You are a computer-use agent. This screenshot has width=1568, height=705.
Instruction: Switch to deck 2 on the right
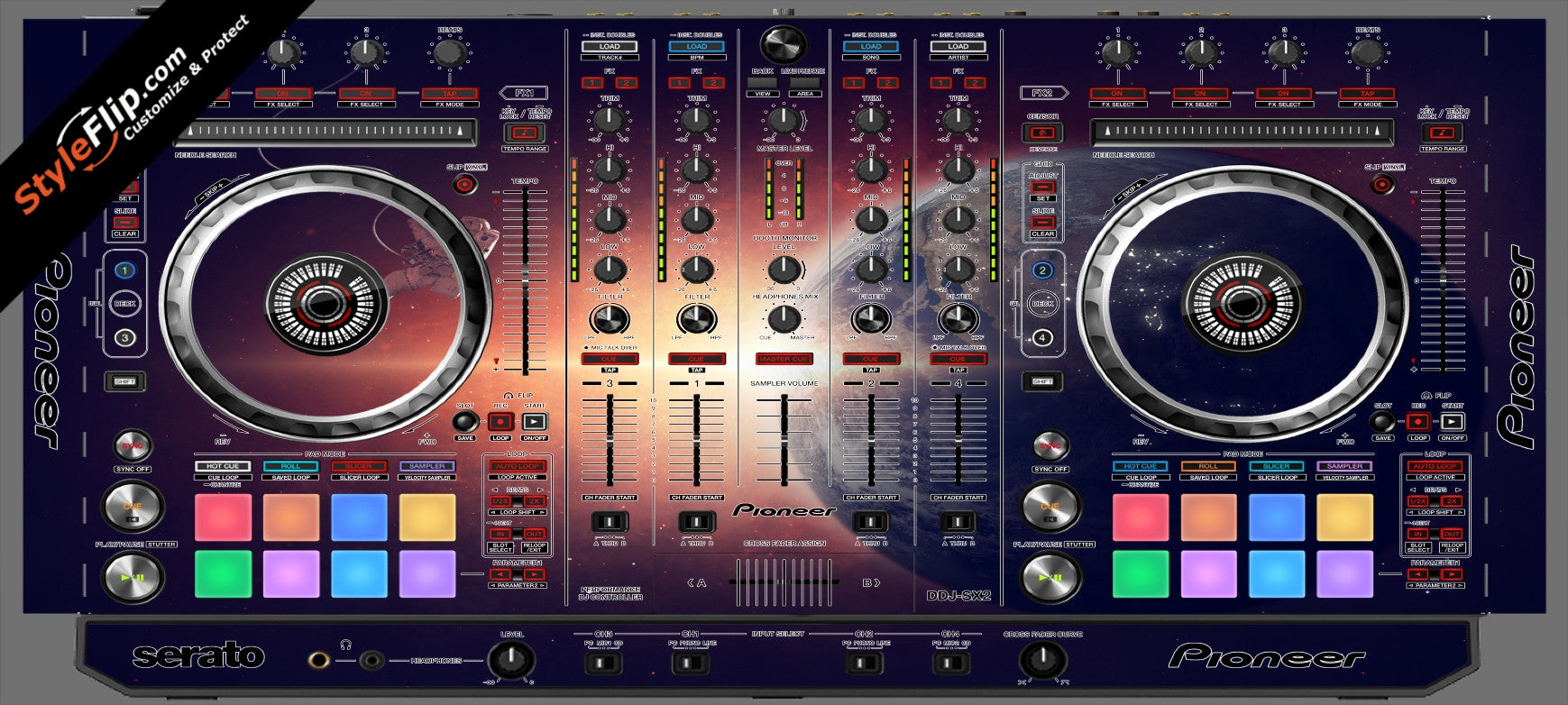(1043, 270)
